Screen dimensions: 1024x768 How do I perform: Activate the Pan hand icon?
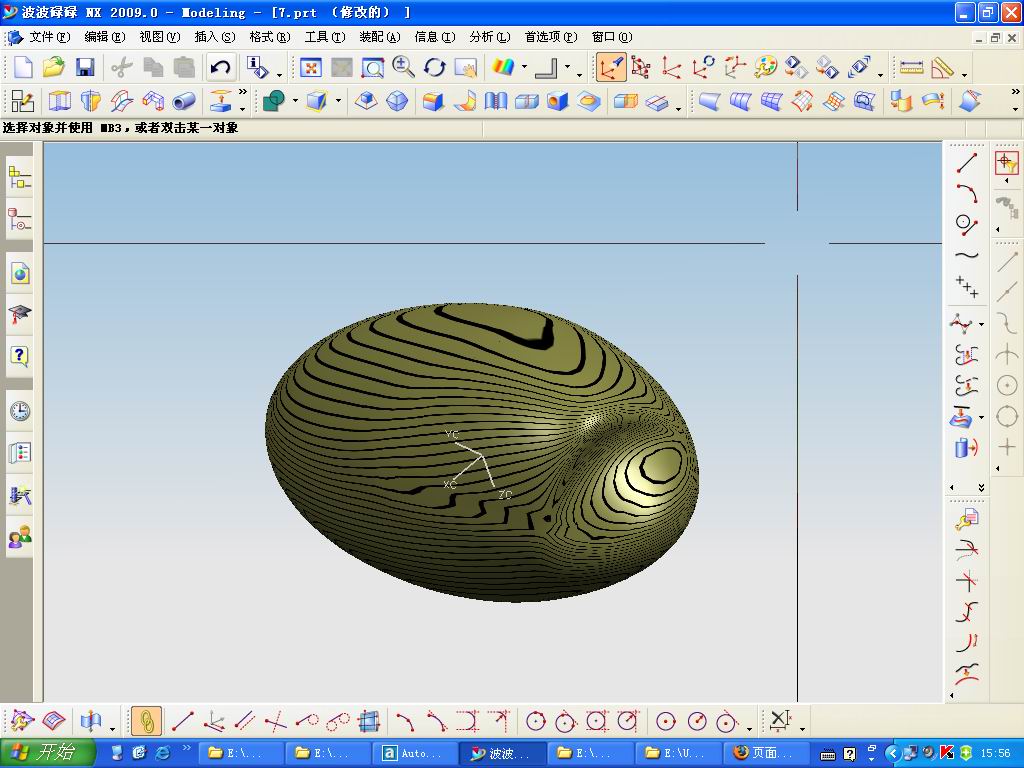(x=466, y=67)
